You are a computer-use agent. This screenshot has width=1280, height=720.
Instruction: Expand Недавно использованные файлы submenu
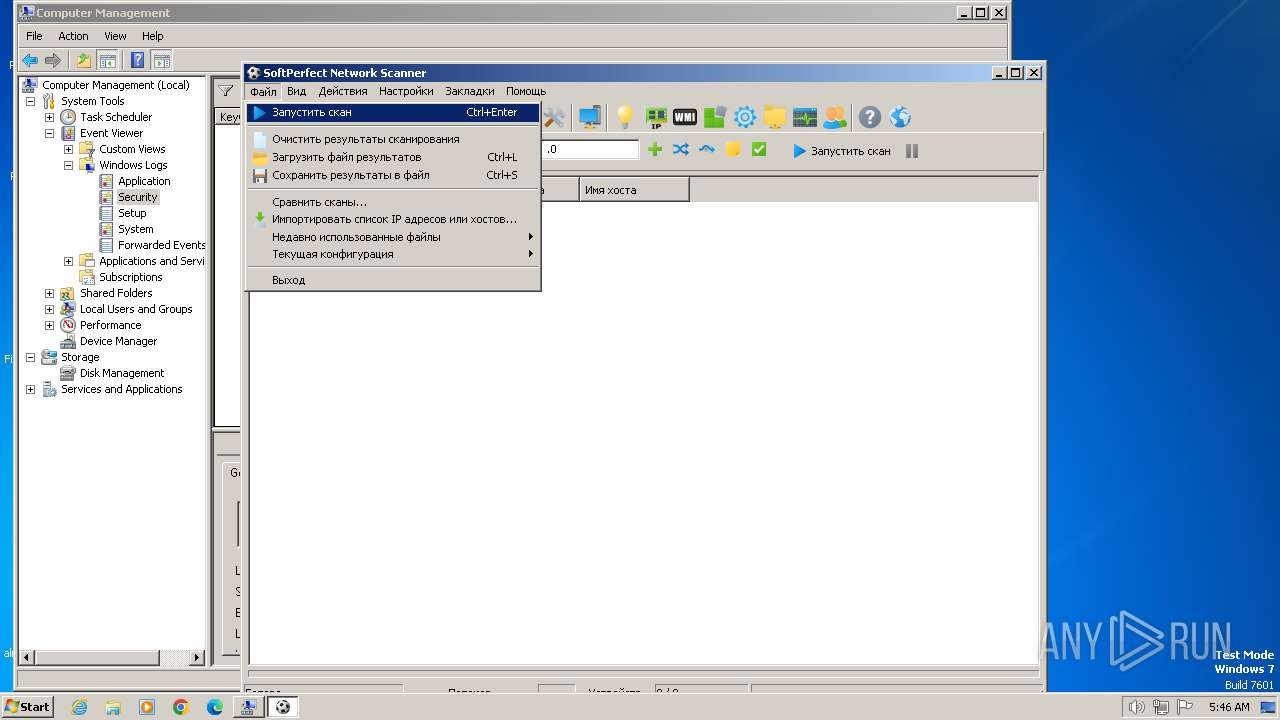pos(393,237)
